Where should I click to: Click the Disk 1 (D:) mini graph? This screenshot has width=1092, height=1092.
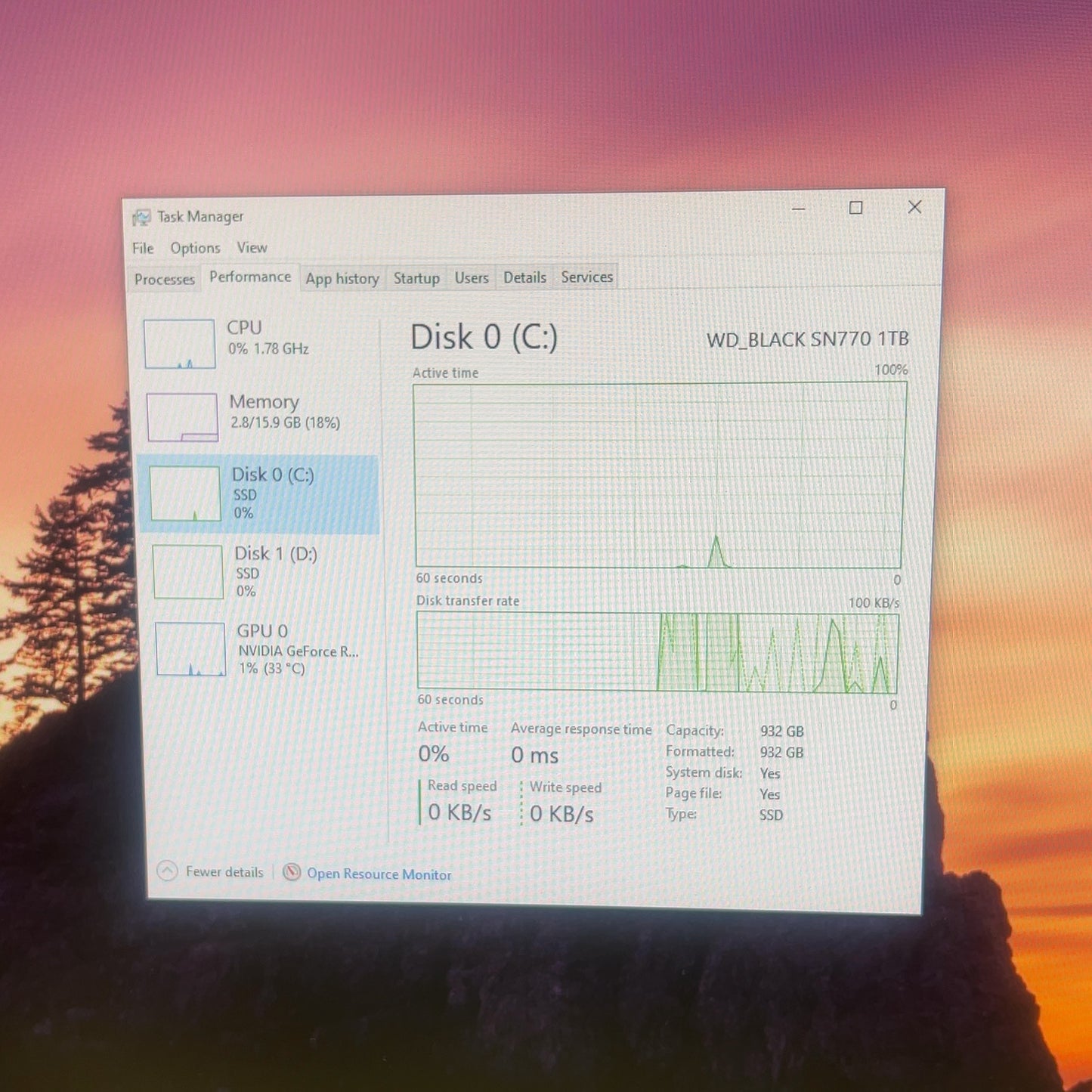(x=188, y=572)
